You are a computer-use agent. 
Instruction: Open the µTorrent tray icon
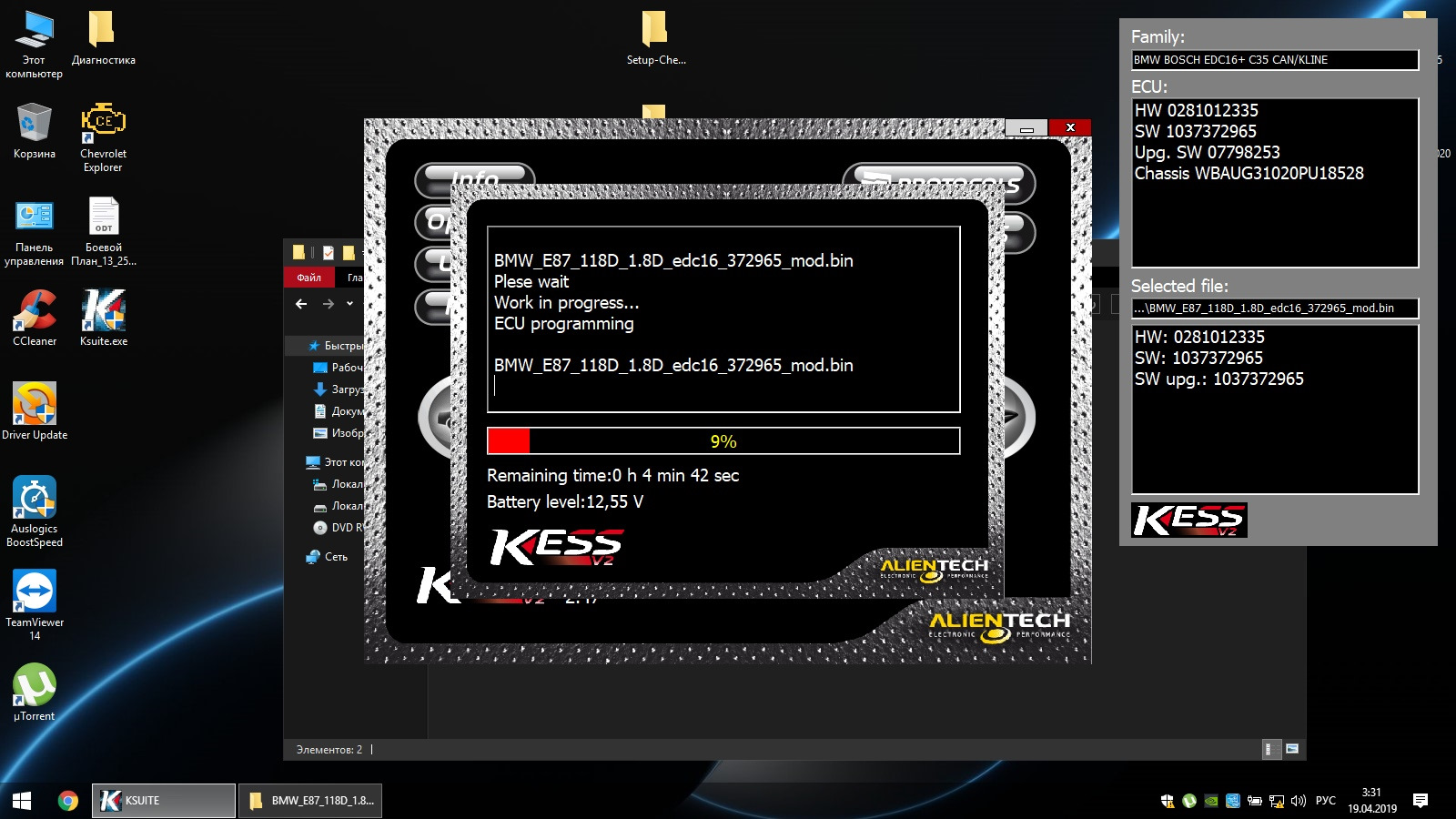[x=1189, y=801]
